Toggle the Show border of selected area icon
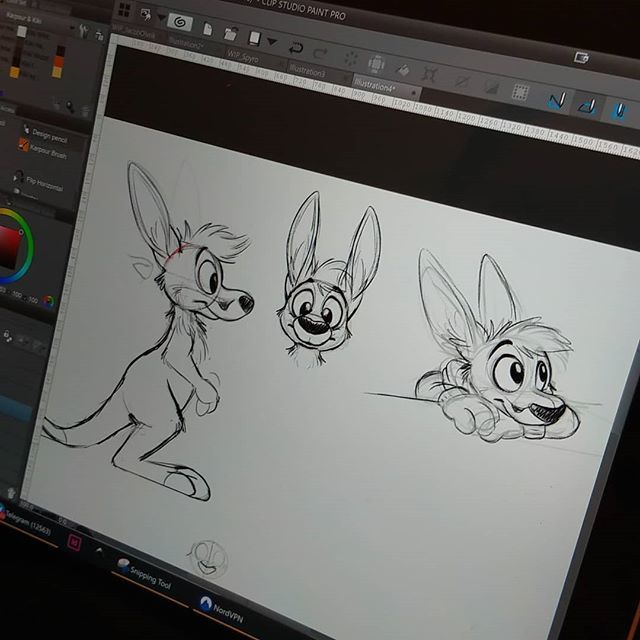Image resolution: width=640 pixels, height=640 pixels. (x=520, y=92)
